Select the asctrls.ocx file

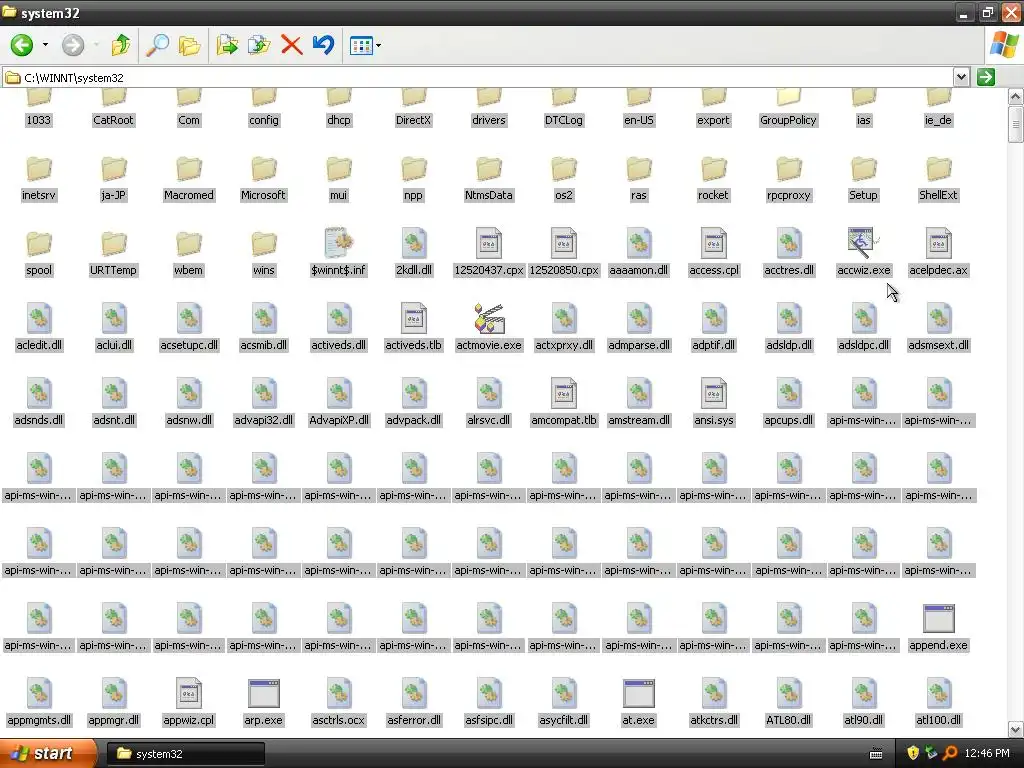(338, 703)
